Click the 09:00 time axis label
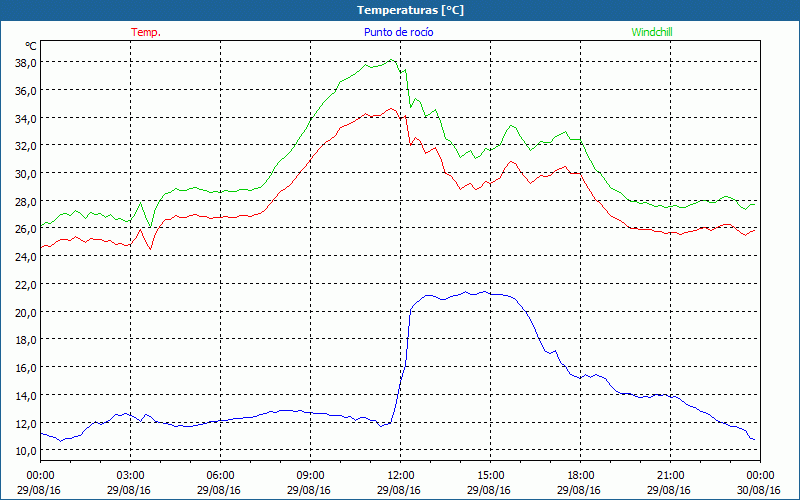The height and width of the screenshot is (500, 800). click(310, 476)
